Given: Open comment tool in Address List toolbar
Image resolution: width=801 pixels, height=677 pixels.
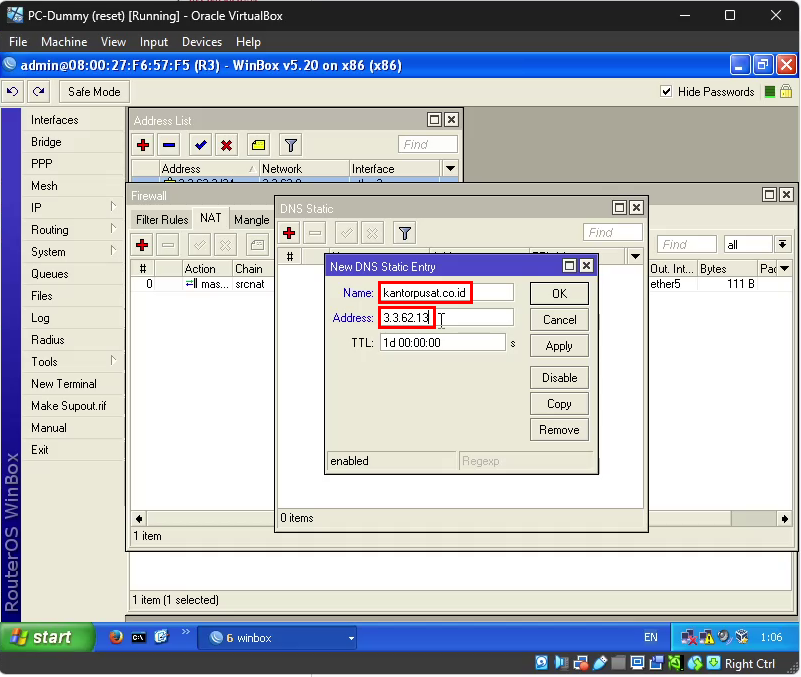Looking at the screenshot, I should tap(258, 145).
